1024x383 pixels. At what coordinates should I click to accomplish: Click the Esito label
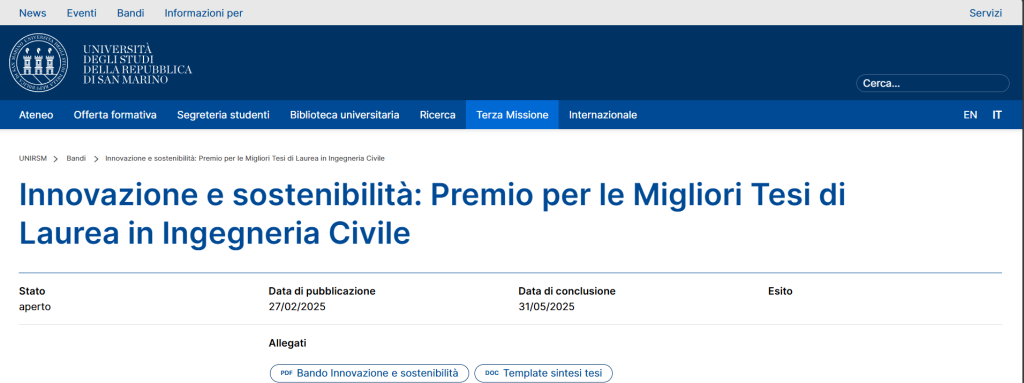(x=780, y=291)
